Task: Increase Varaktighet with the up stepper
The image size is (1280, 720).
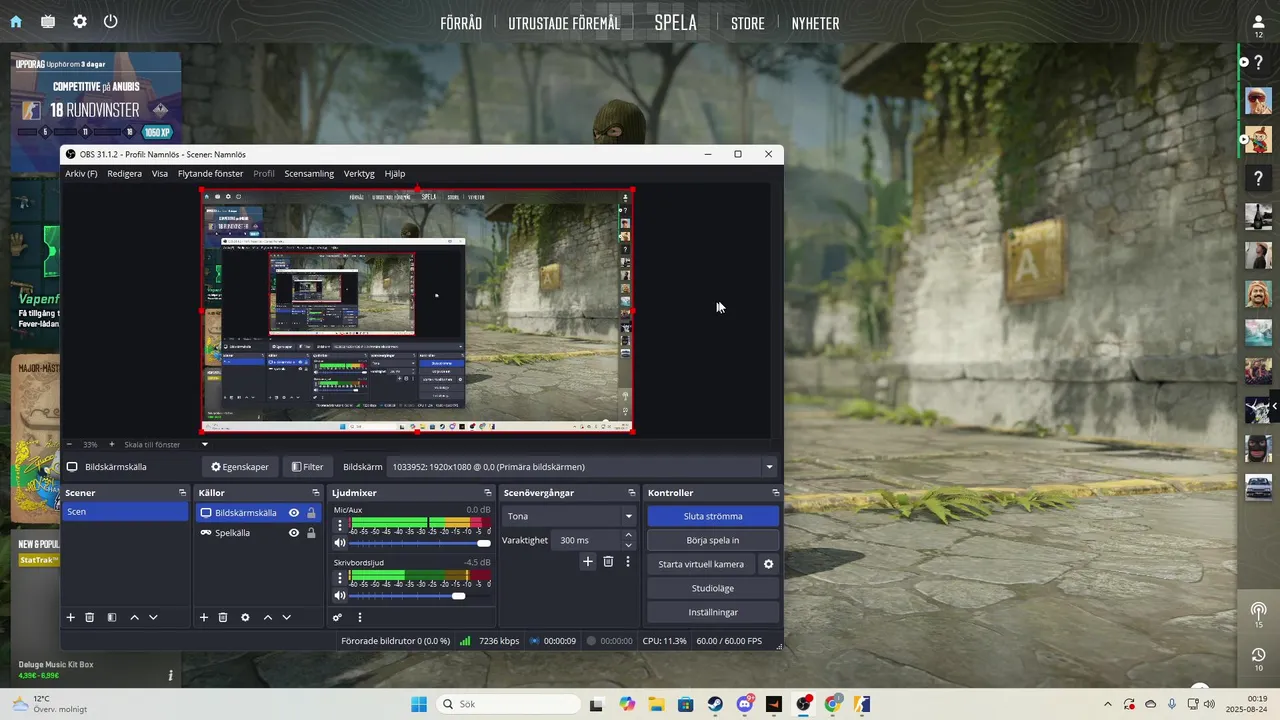Action: tap(628, 535)
